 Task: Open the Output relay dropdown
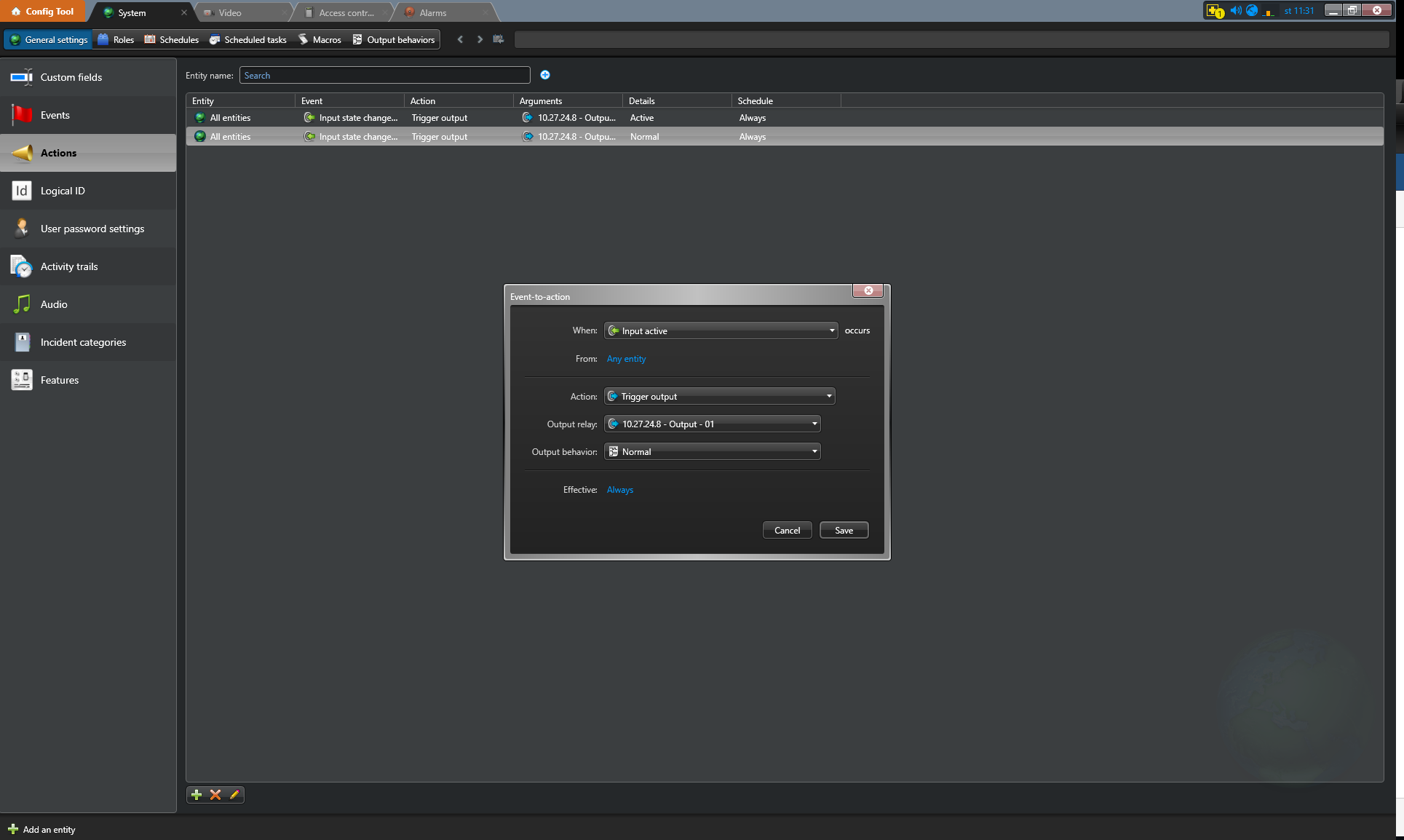(712, 424)
